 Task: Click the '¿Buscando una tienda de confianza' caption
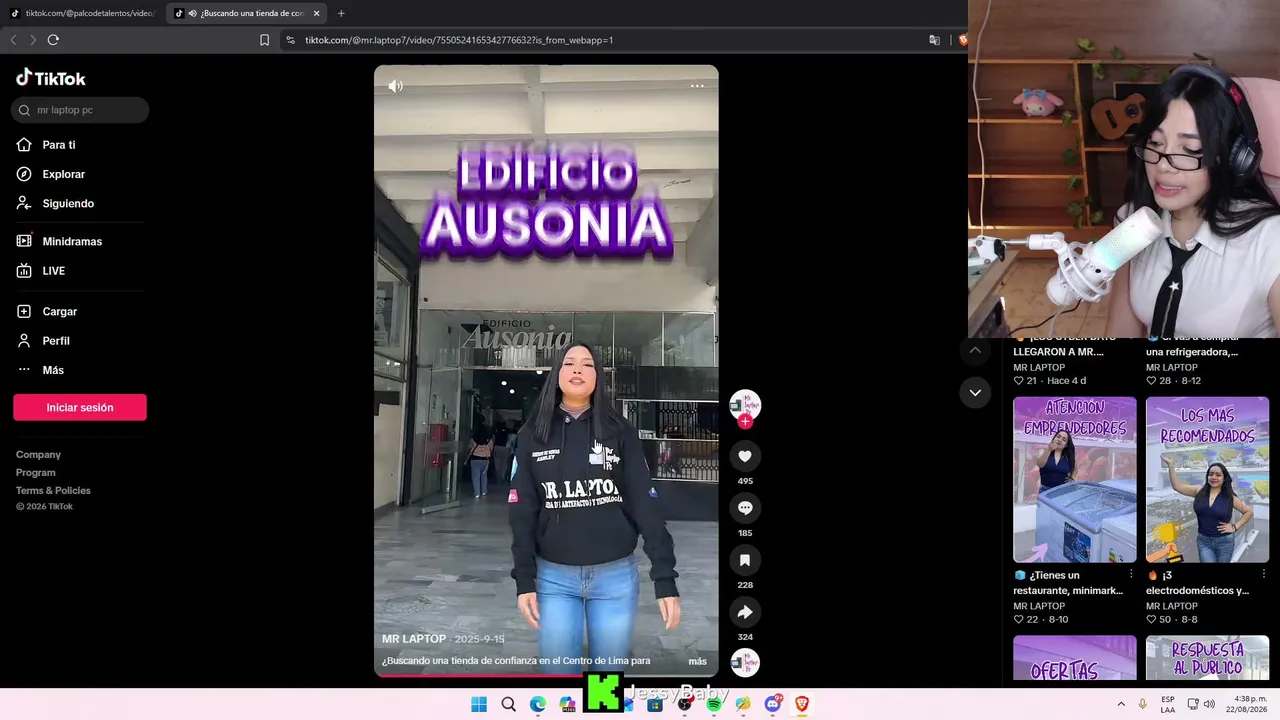point(516,661)
